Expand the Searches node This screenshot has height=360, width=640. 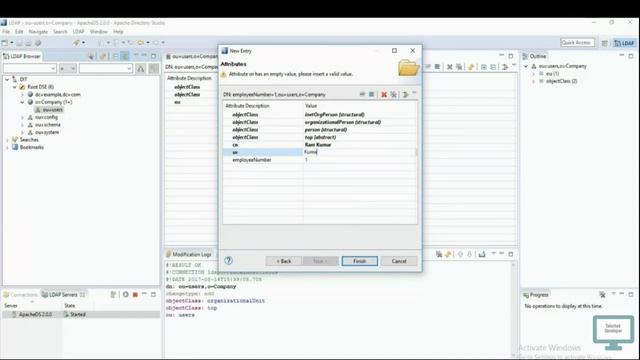click(x=7, y=140)
